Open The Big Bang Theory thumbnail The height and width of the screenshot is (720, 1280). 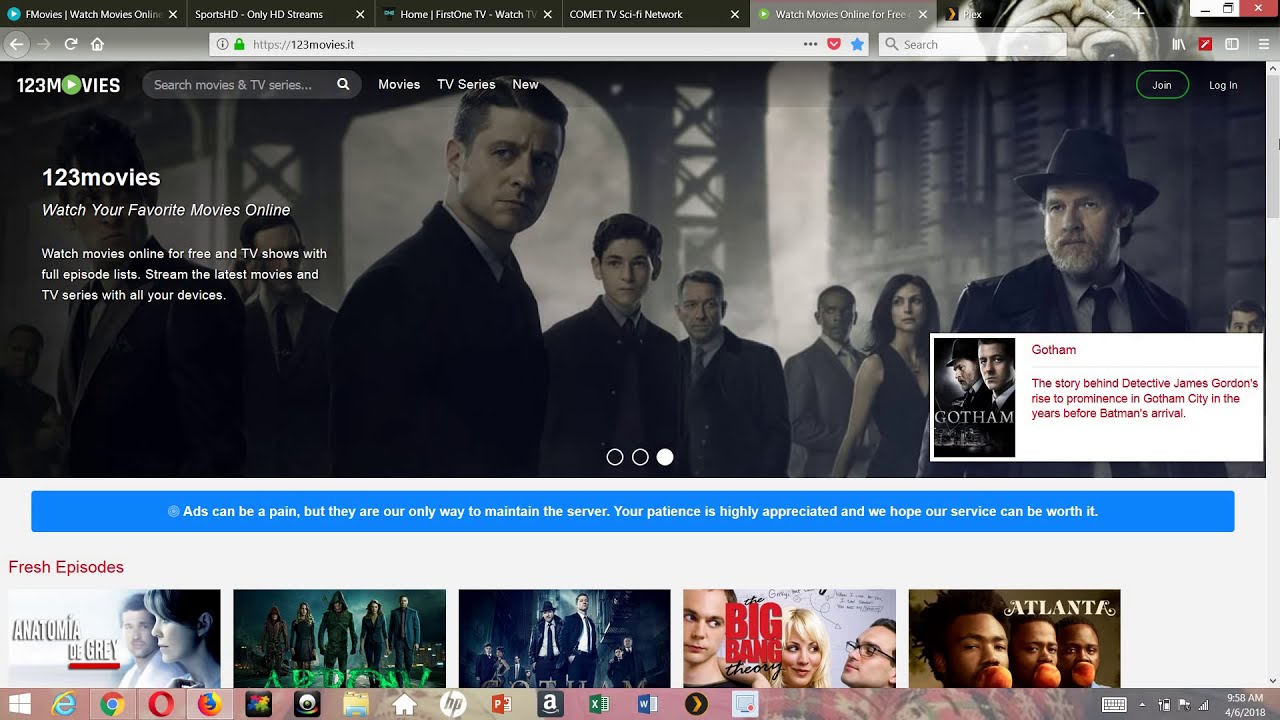click(x=789, y=638)
